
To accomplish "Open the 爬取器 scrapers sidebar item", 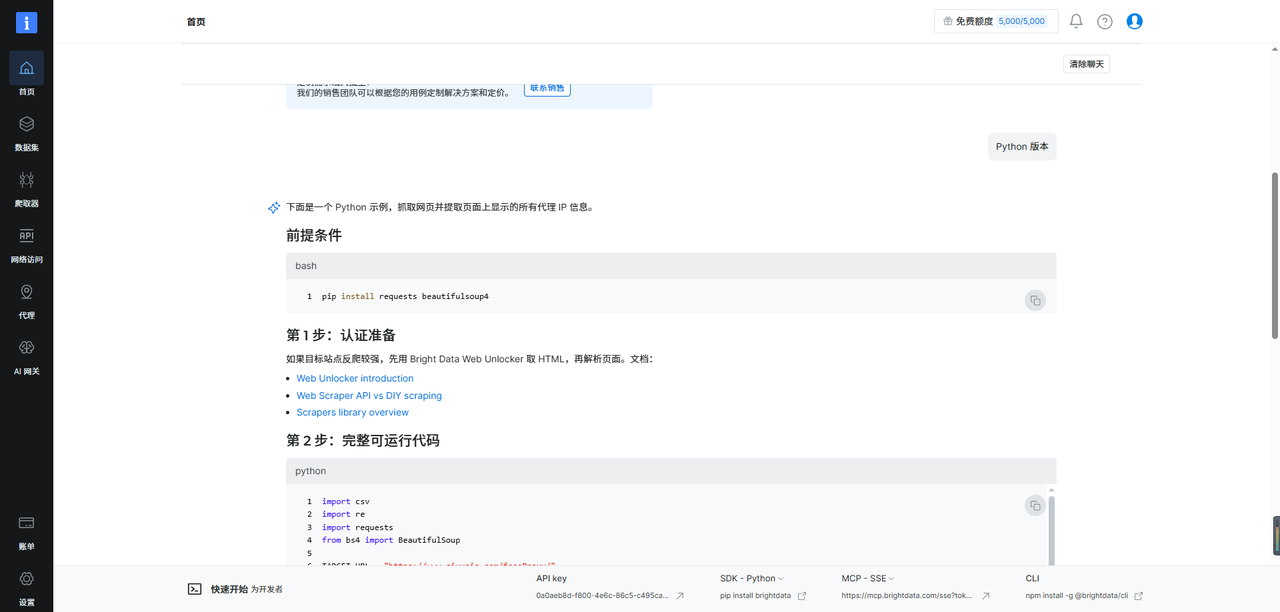I will click(x=26, y=188).
